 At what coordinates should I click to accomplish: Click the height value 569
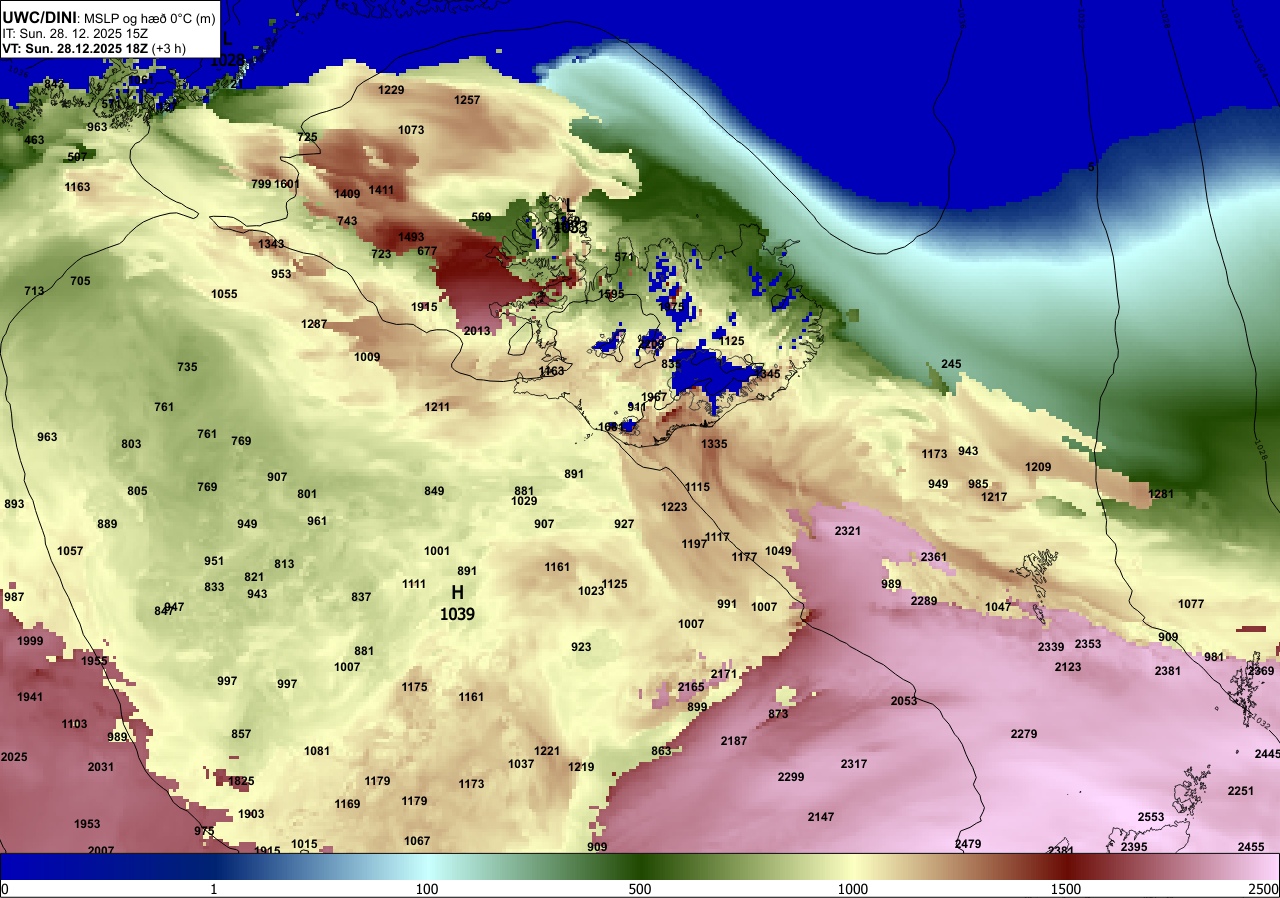click(x=481, y=217)
